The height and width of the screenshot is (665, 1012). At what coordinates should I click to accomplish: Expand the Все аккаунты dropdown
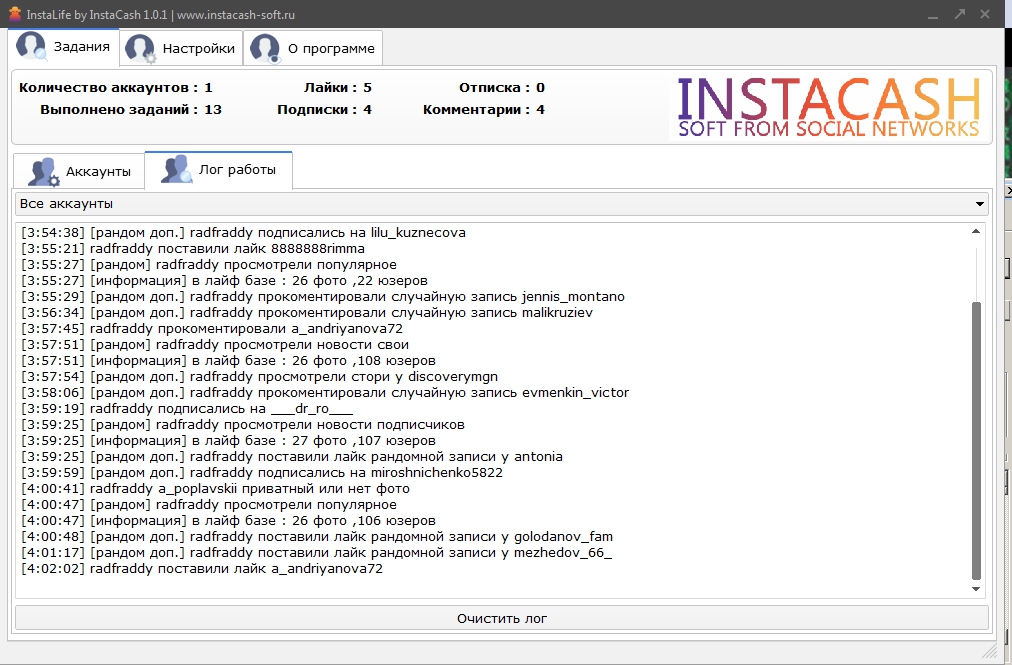(501, 204)
